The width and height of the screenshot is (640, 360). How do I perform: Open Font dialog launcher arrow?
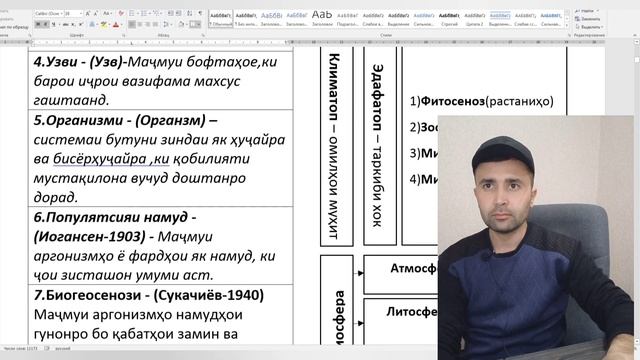click(x=123, y=35)
